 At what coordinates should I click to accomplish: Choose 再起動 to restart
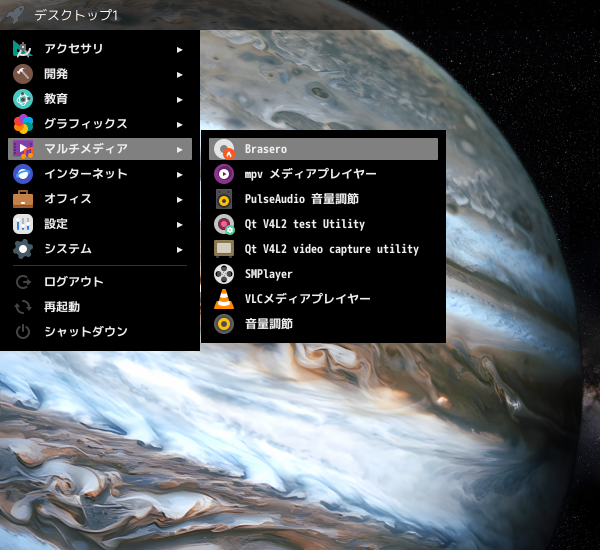click(100, 307)
